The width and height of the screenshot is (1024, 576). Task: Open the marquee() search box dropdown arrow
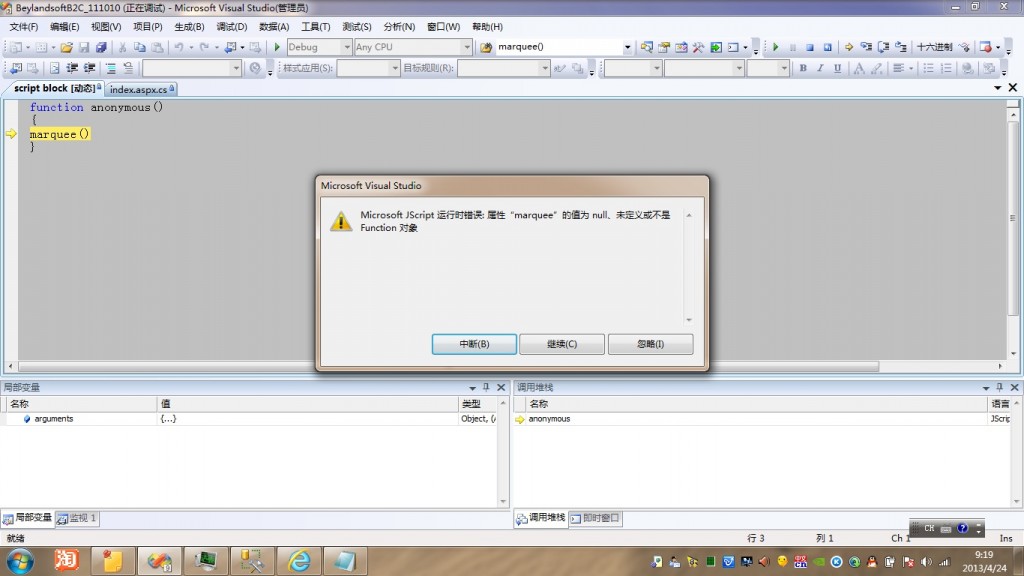(628, 46)
